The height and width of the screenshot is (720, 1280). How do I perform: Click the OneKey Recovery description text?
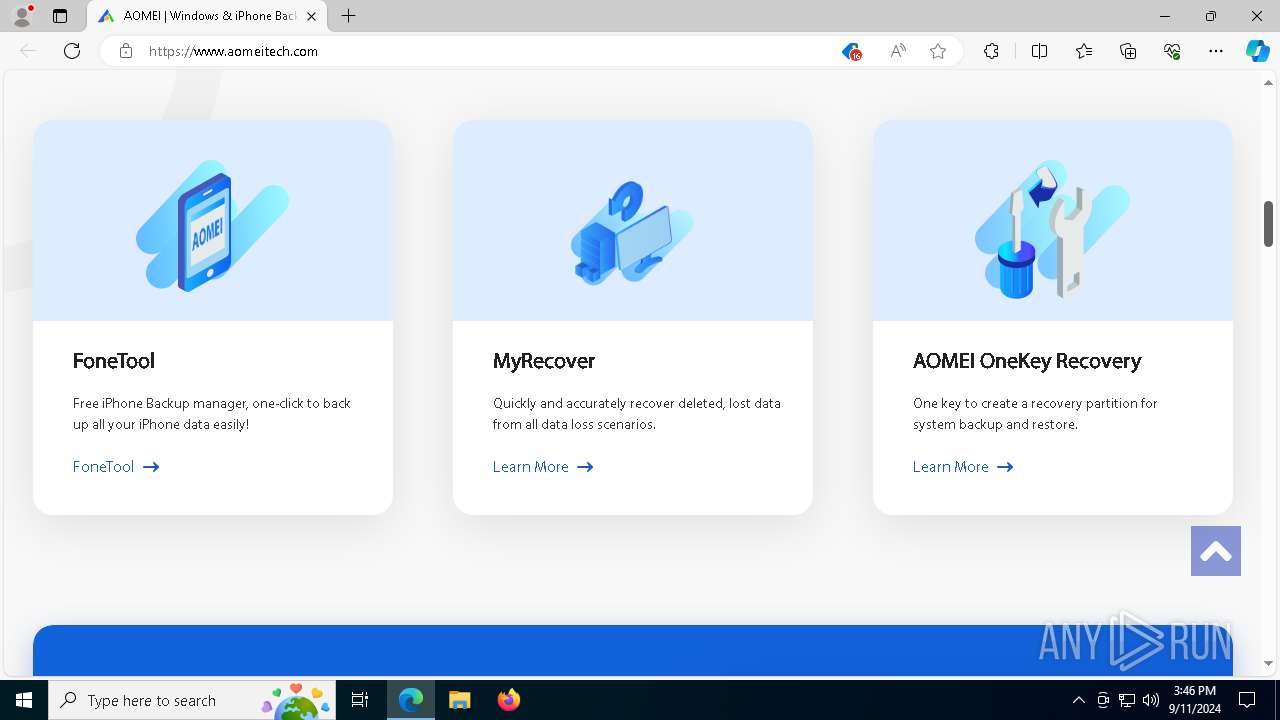coord(1035,414)
